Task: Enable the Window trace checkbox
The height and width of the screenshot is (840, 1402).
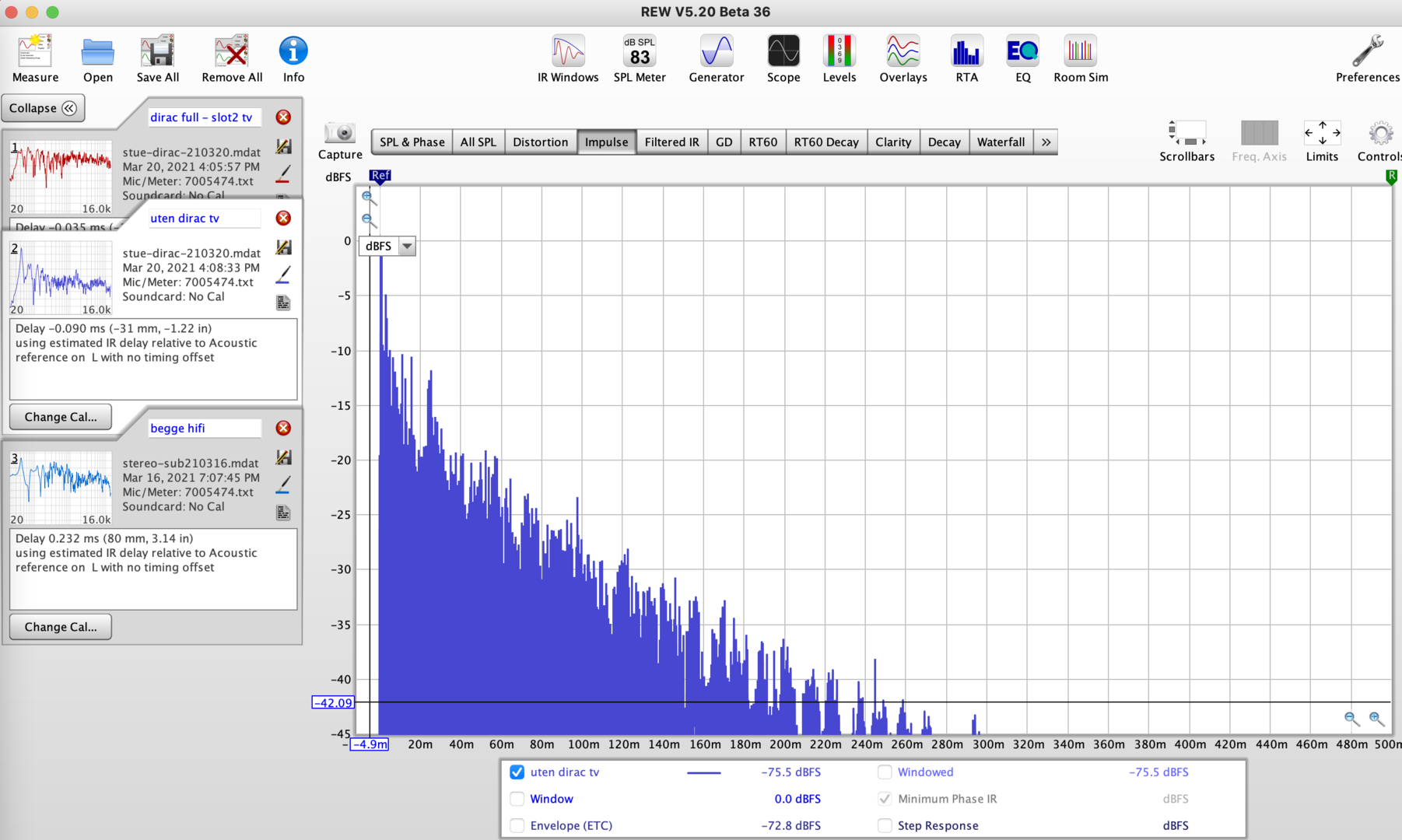Action: [x=517, y=799]
